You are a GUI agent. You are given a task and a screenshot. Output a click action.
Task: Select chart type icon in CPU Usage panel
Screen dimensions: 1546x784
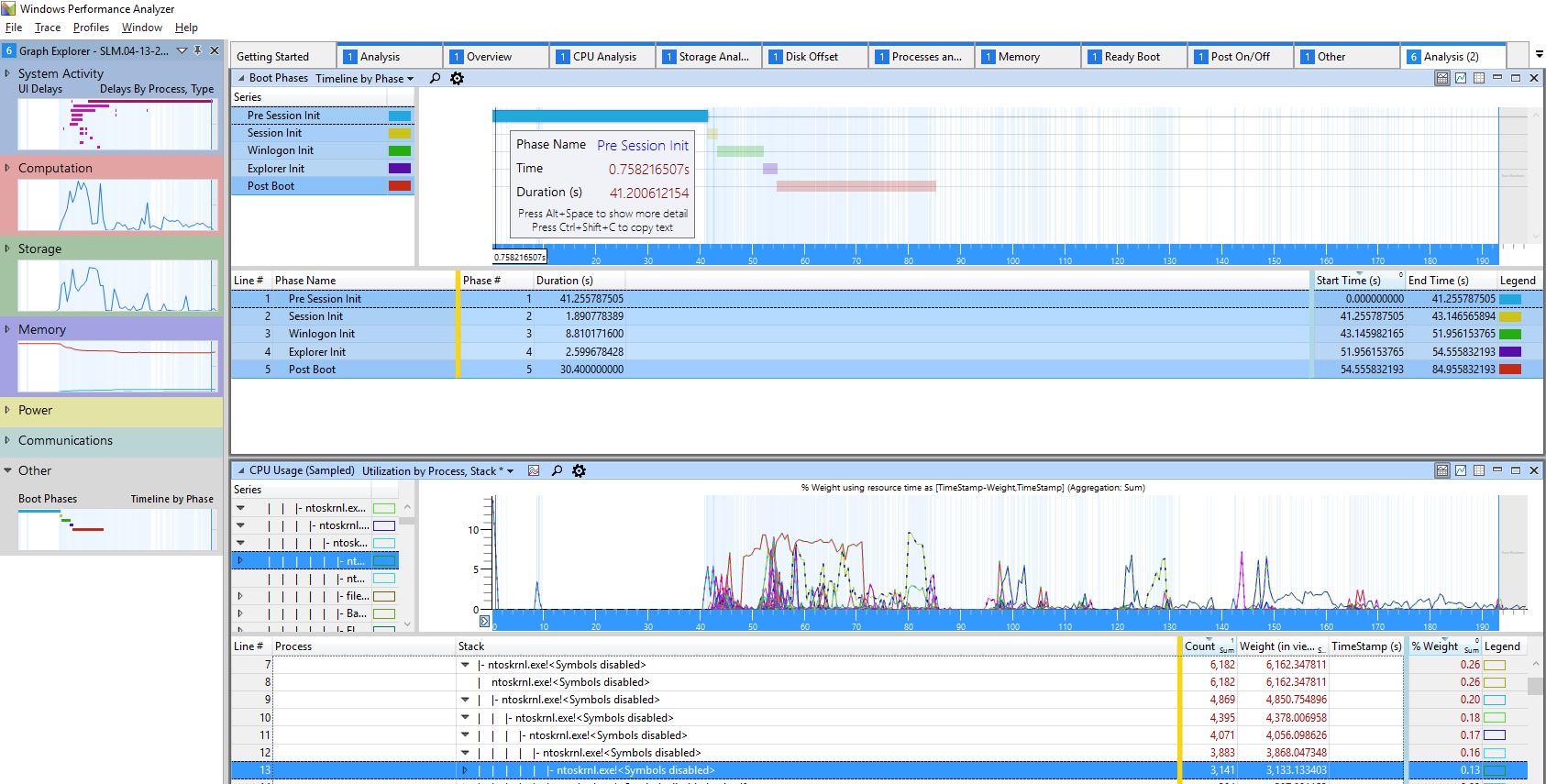(534, 471)
